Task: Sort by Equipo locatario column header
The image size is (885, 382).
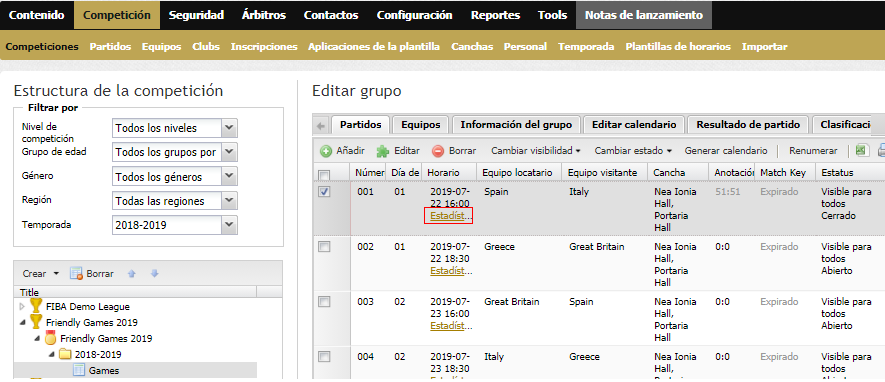Action: (519, 172)
